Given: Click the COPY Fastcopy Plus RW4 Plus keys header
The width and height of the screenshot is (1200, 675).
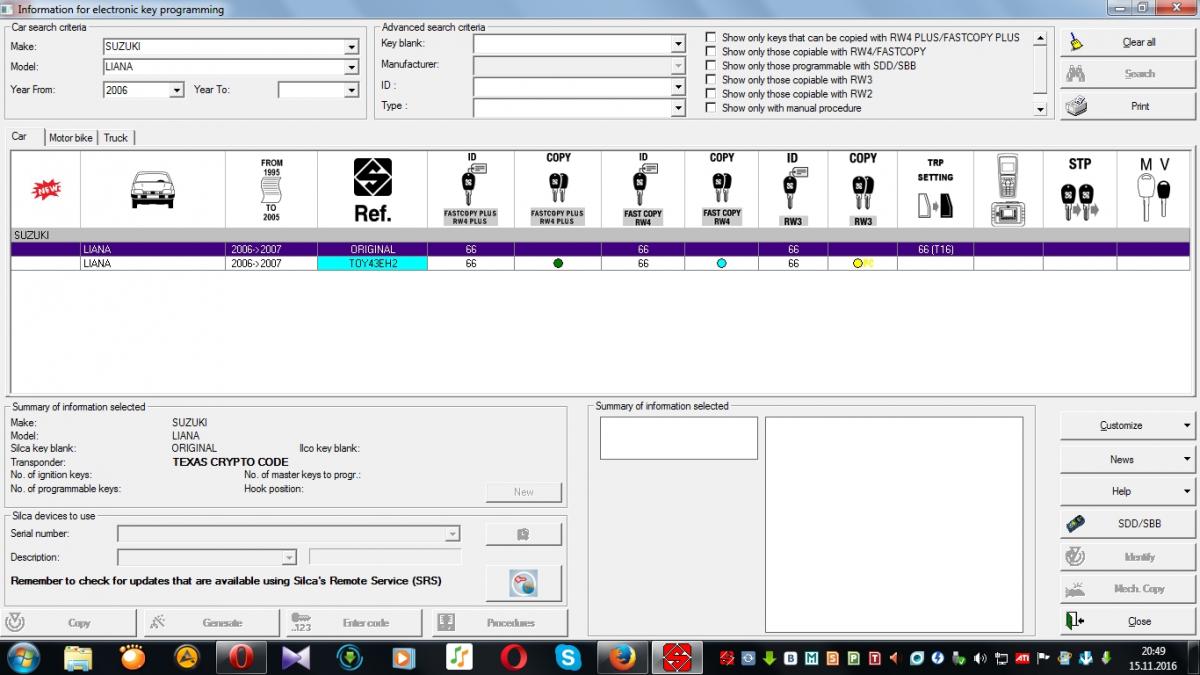Looking at the screenshot, I should (x=558, y=189).
